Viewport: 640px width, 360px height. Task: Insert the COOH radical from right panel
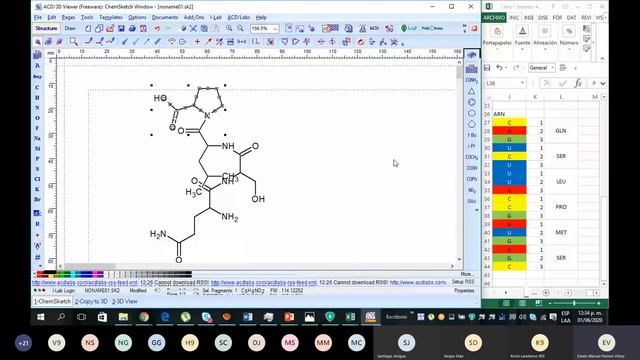point(471,168)
